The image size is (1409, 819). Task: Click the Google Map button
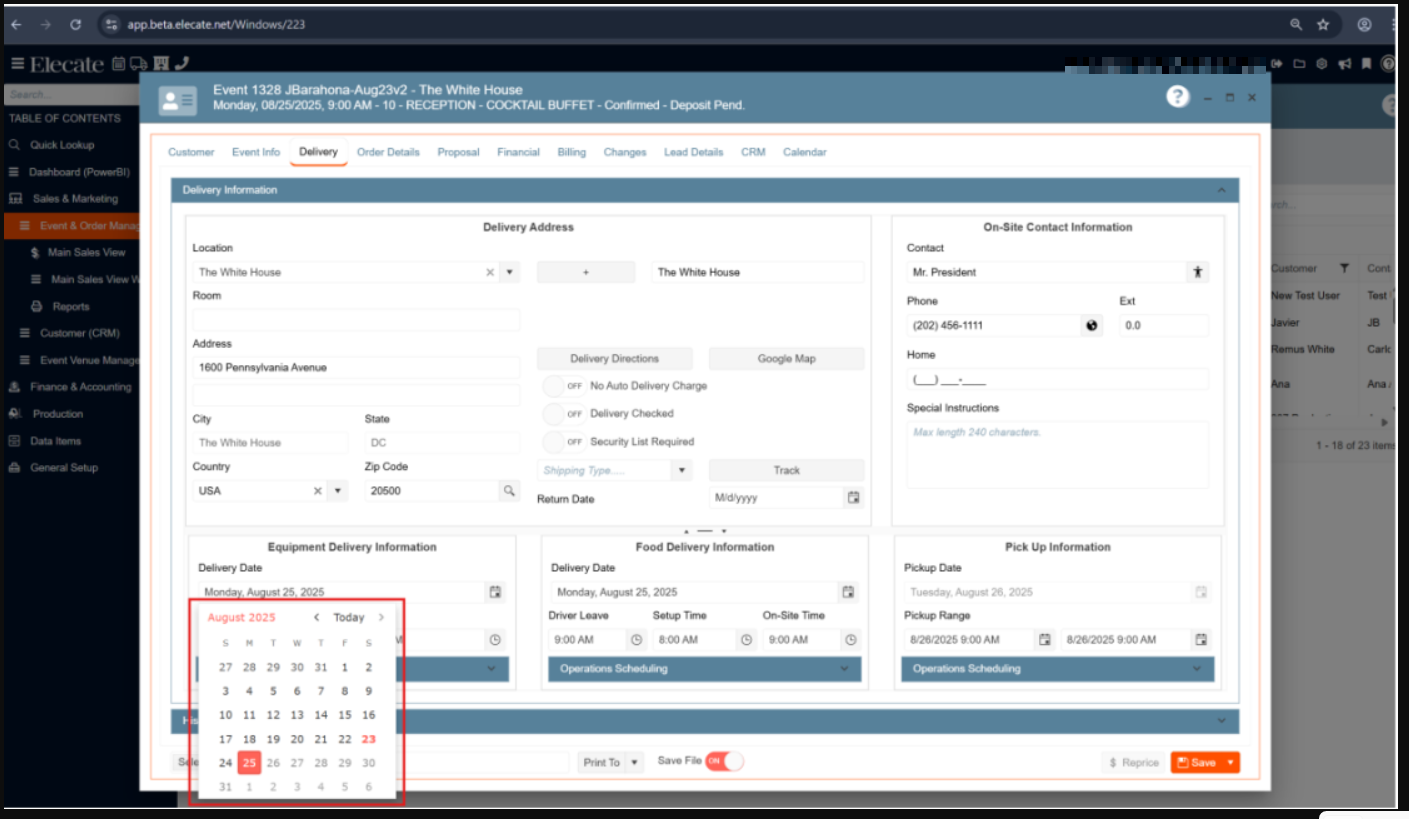tap(786, 359)
